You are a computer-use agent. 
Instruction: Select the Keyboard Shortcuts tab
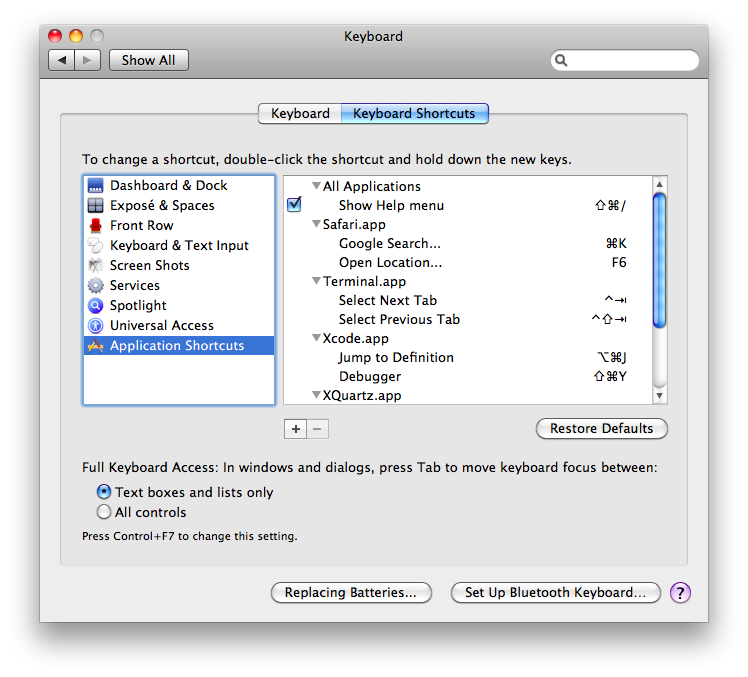[414, 114]
